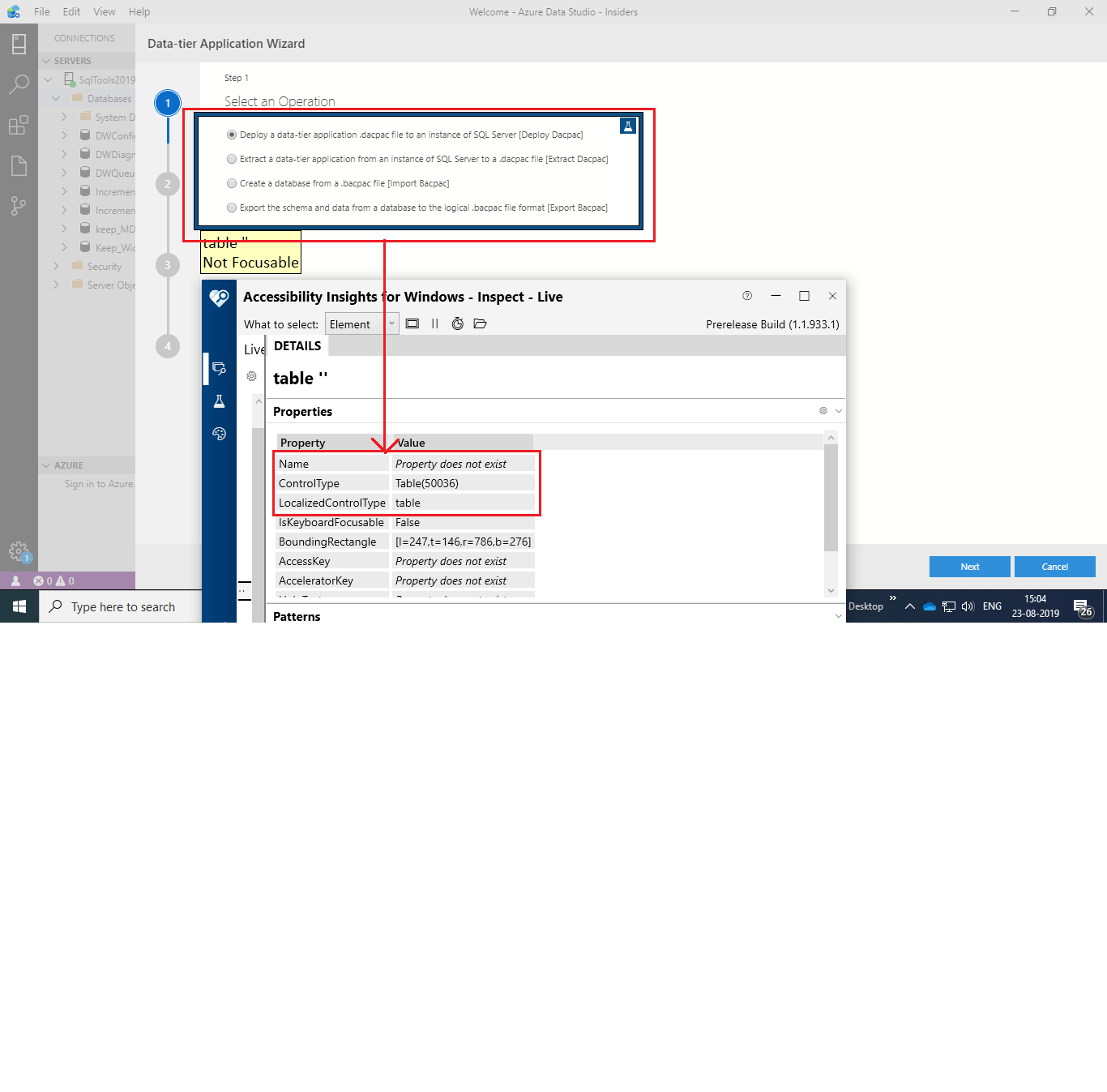Collapse the SERVERS section

pos(48,60)
